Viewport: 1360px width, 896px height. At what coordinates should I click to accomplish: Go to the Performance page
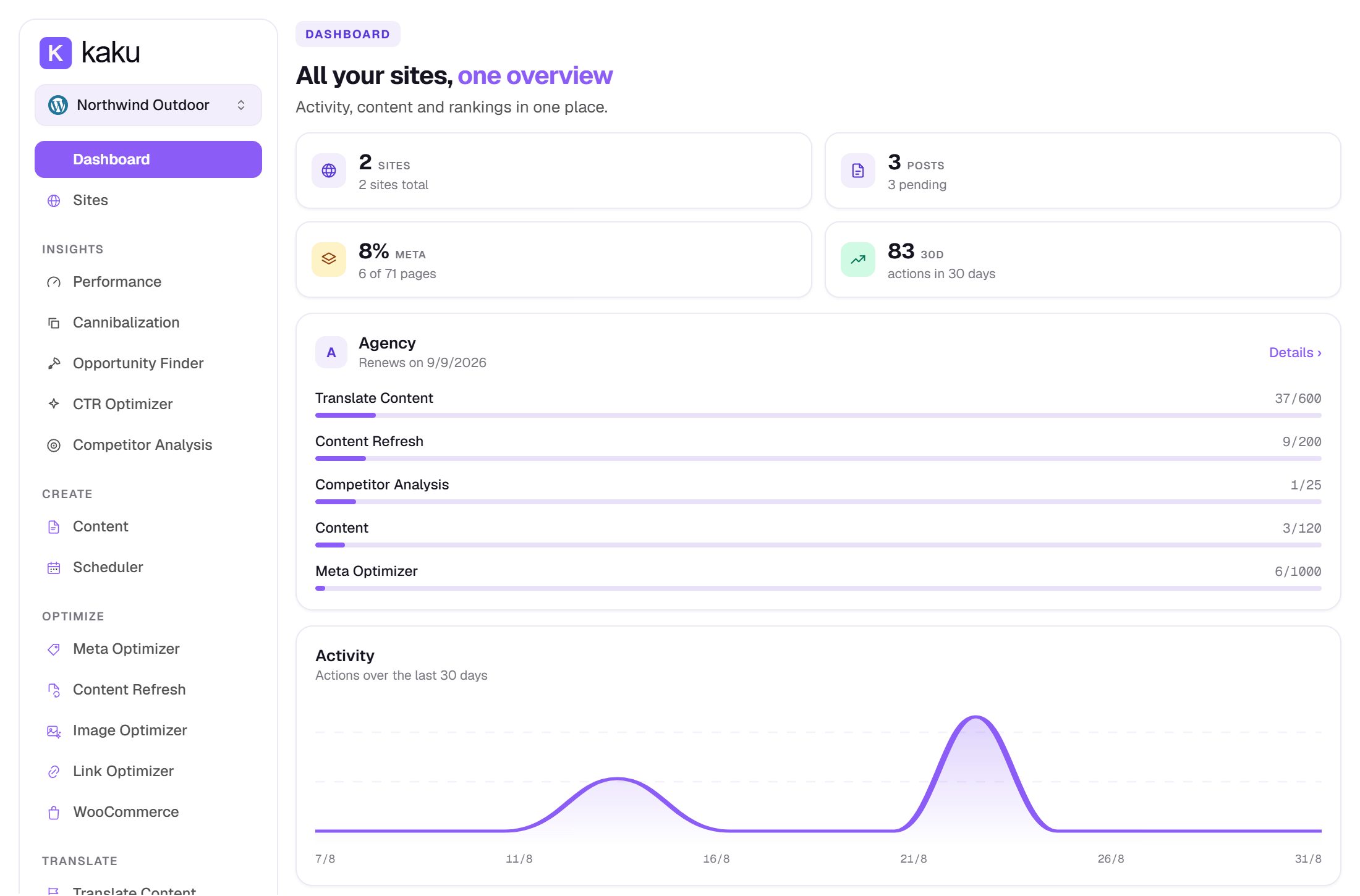pos(148,282)
